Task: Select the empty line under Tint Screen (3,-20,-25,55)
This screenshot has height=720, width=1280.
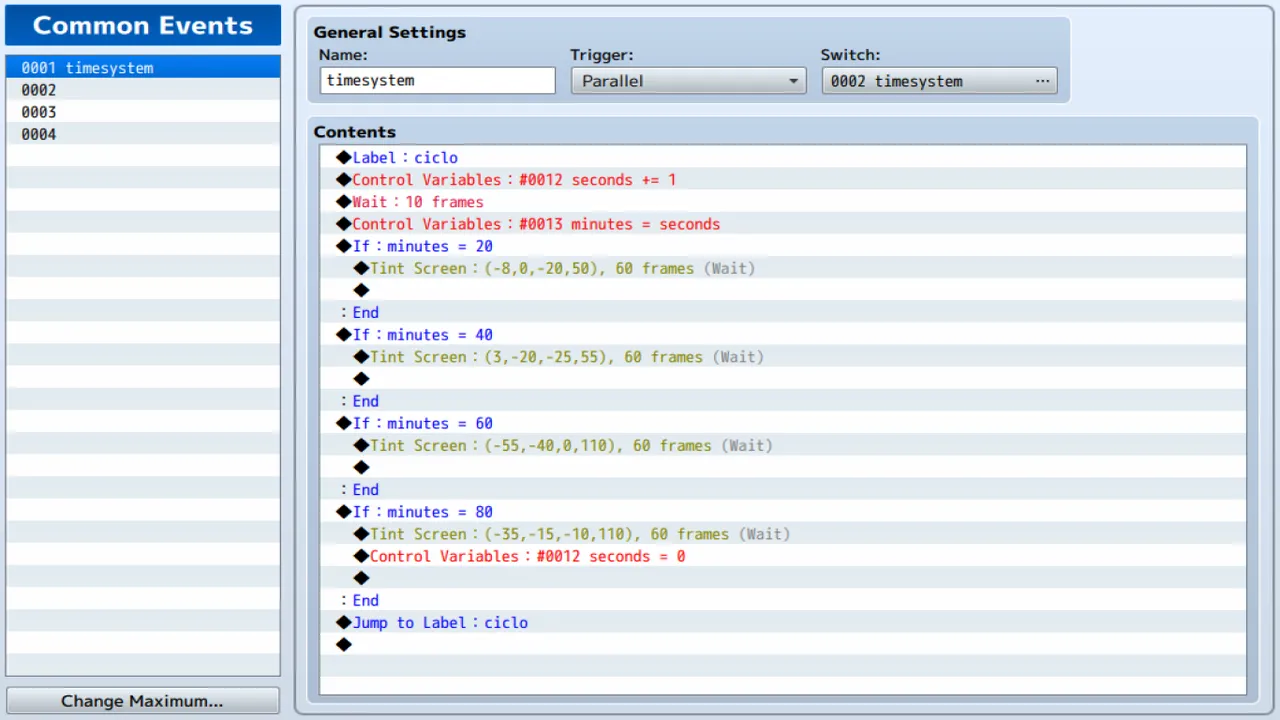Action: tap(783, 379)
